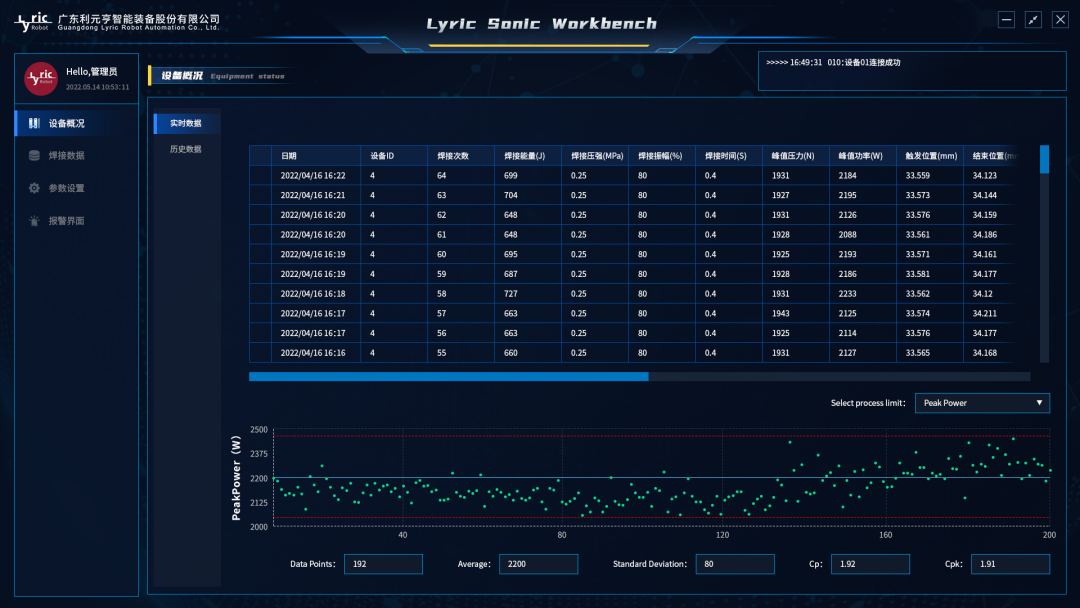Switch to the 历史数据 tab

click(x=186, y=149)
